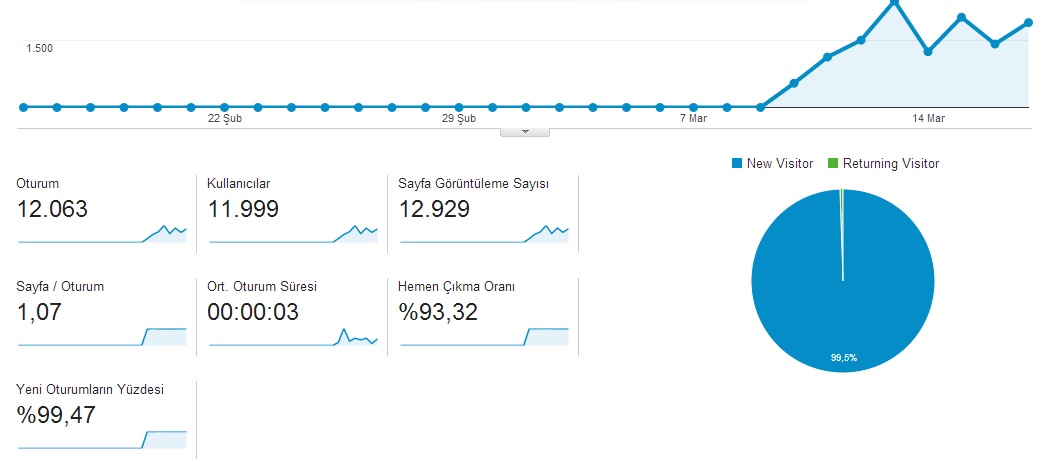This screenshot has height=461, width=1052.
Task: Click the Hemen Çıkma Oranı value %93,32
Action: pos(438,312)
